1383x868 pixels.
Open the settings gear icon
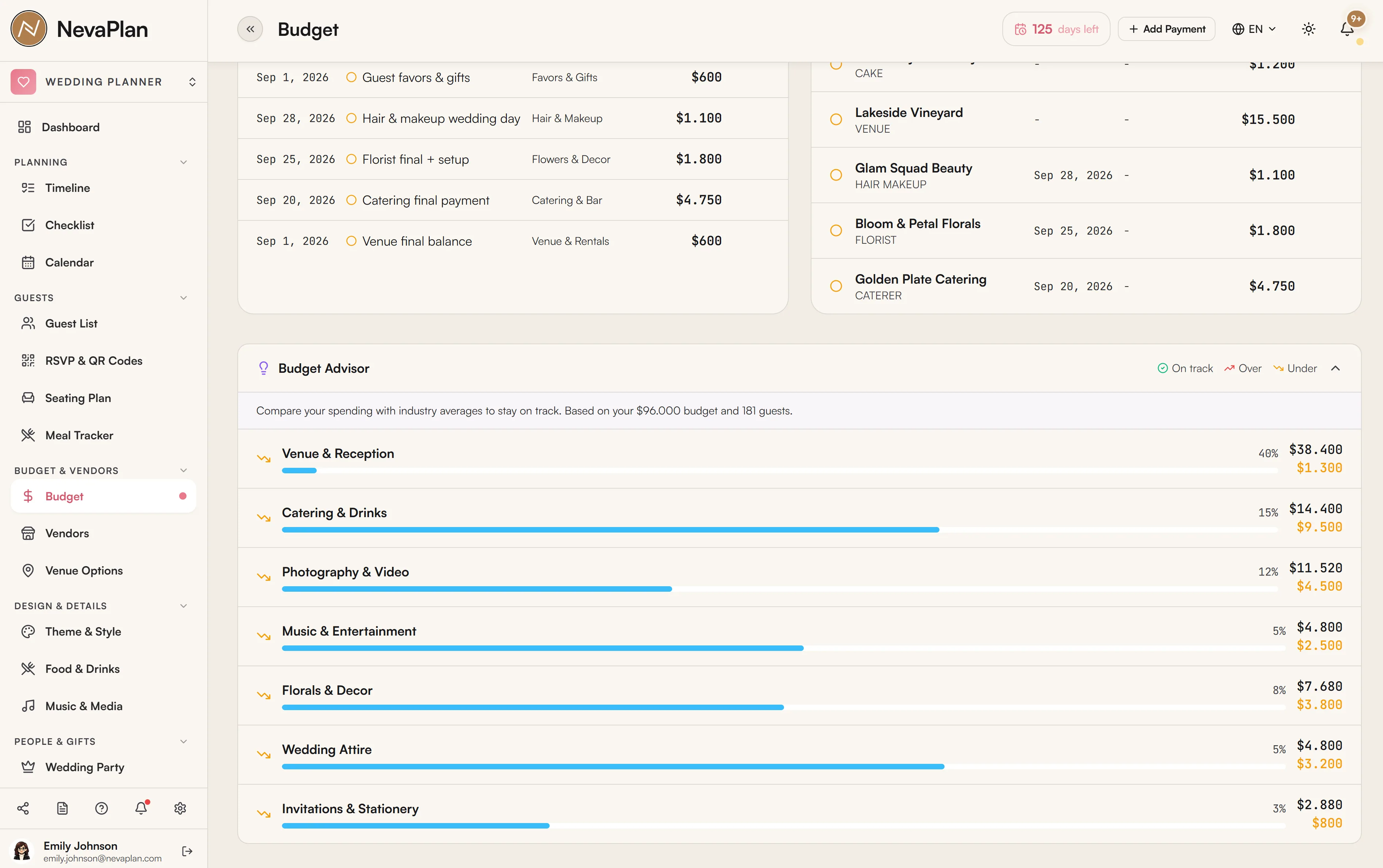(x=180, y=809)
